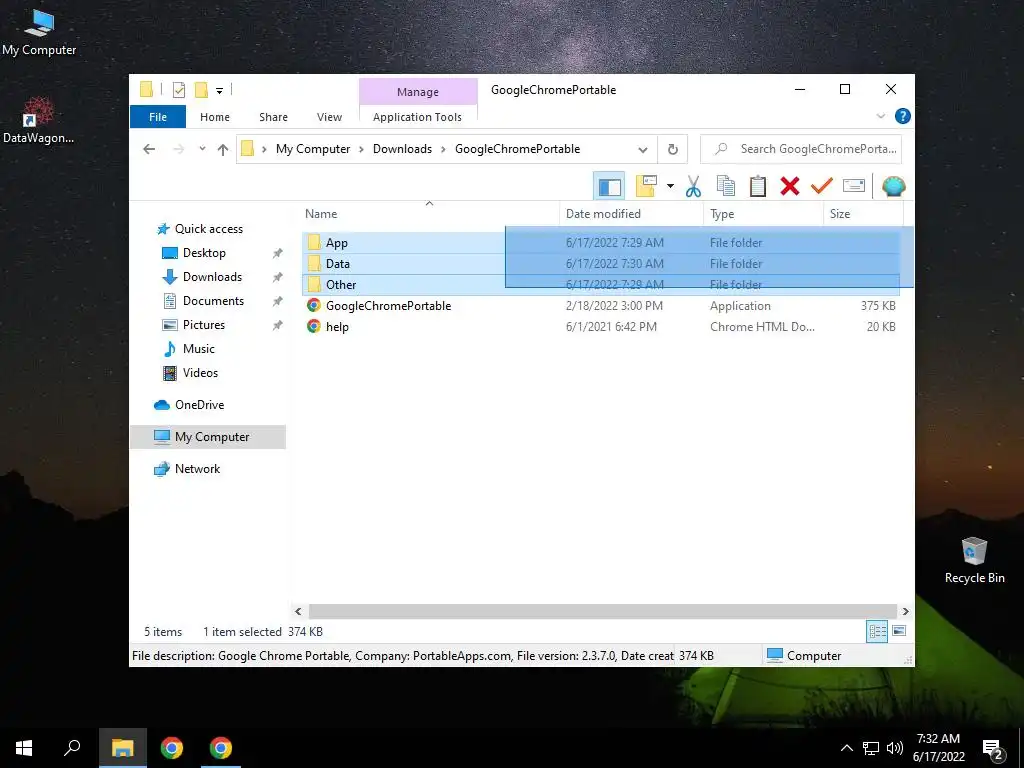Click Downloads in address breadcrumb
The image size is (1024, 768).
[x=402, y=149]
